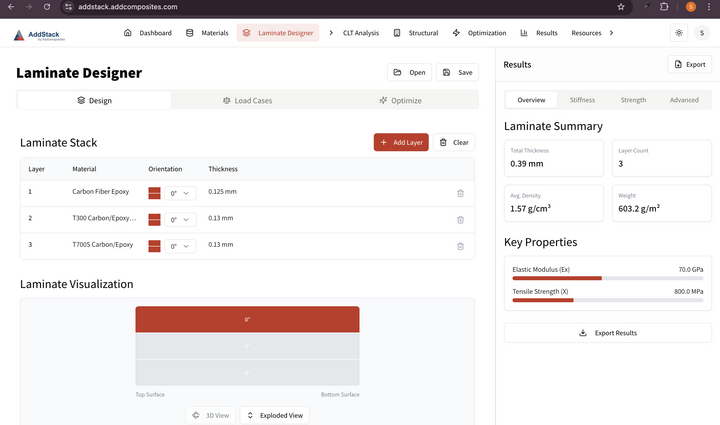Image resolution: width=720 pixels, height=425 pixels.
Task: Open orientation dropdown for layer 1
Action: tap(180, 193)
